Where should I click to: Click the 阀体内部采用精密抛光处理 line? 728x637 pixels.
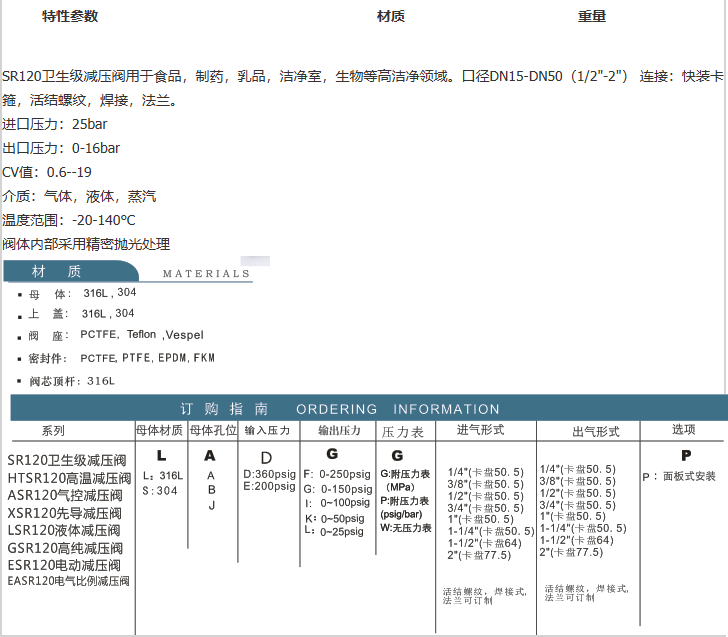point(86,244)
